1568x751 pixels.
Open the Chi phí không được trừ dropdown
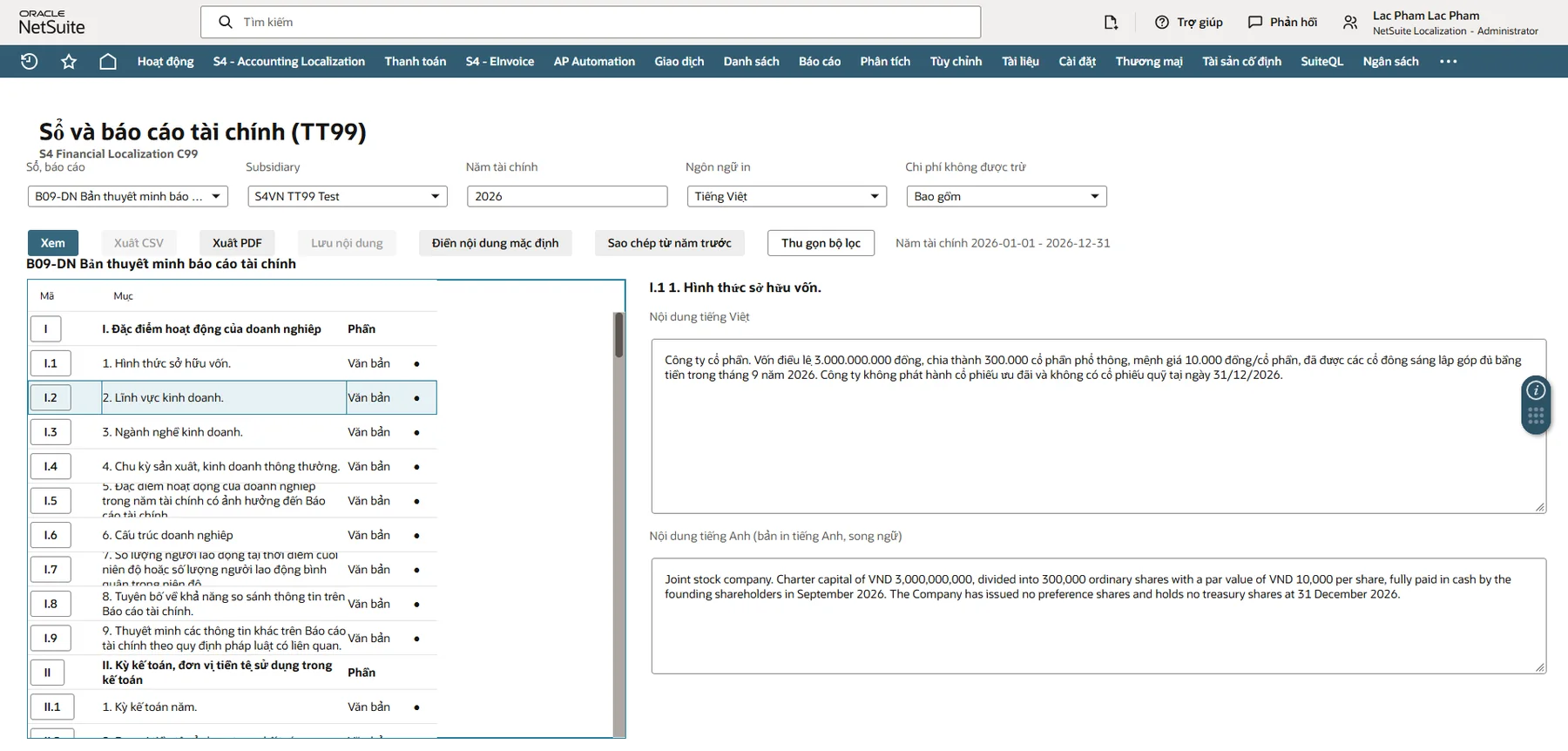(x=1007, y=196)
